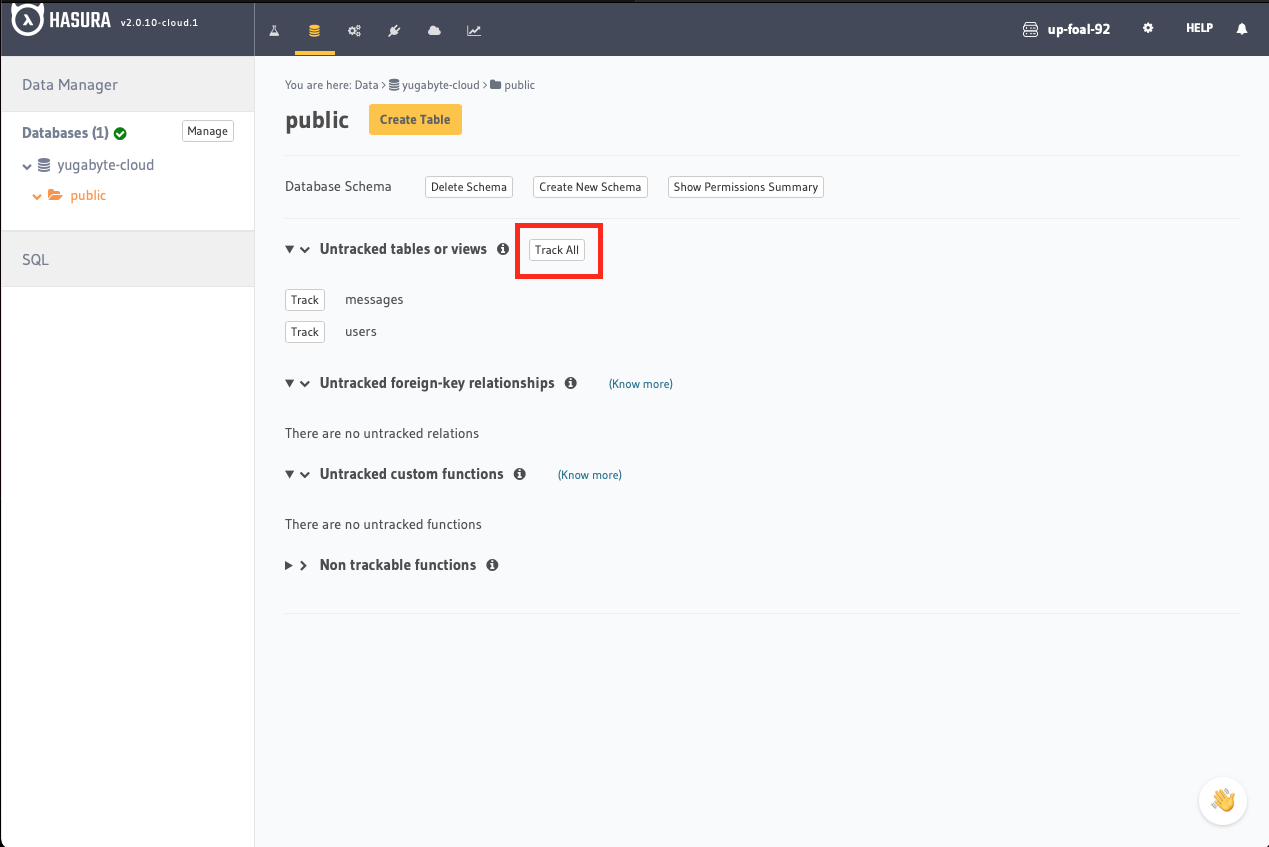This screenshot has width=1269, height=847.
Task: Click the yellow Create Table button
Action: pos(415,119)
